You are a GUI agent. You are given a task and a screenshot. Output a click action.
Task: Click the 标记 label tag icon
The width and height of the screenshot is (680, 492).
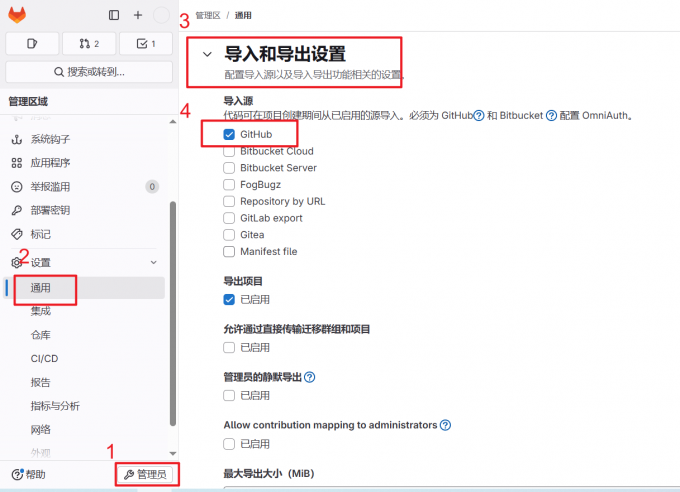[16, 234]
